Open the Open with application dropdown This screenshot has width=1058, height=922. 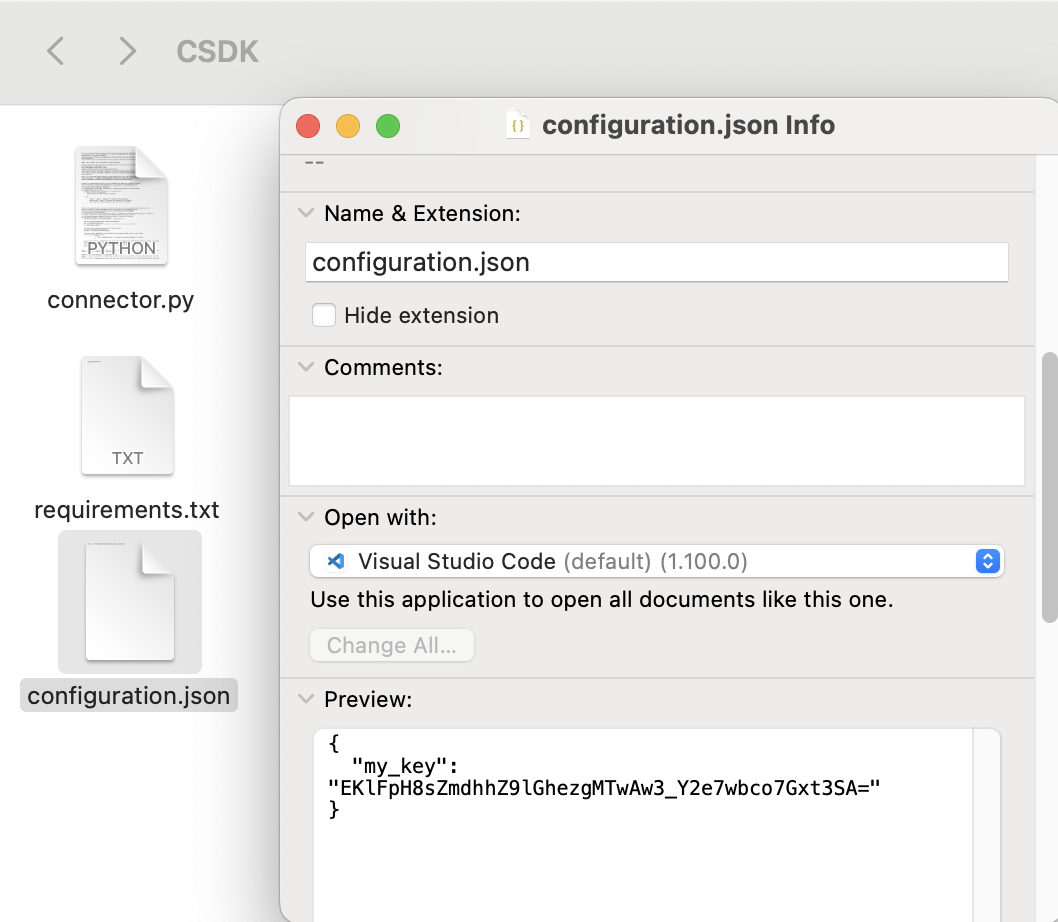click(x=657, y=561)
